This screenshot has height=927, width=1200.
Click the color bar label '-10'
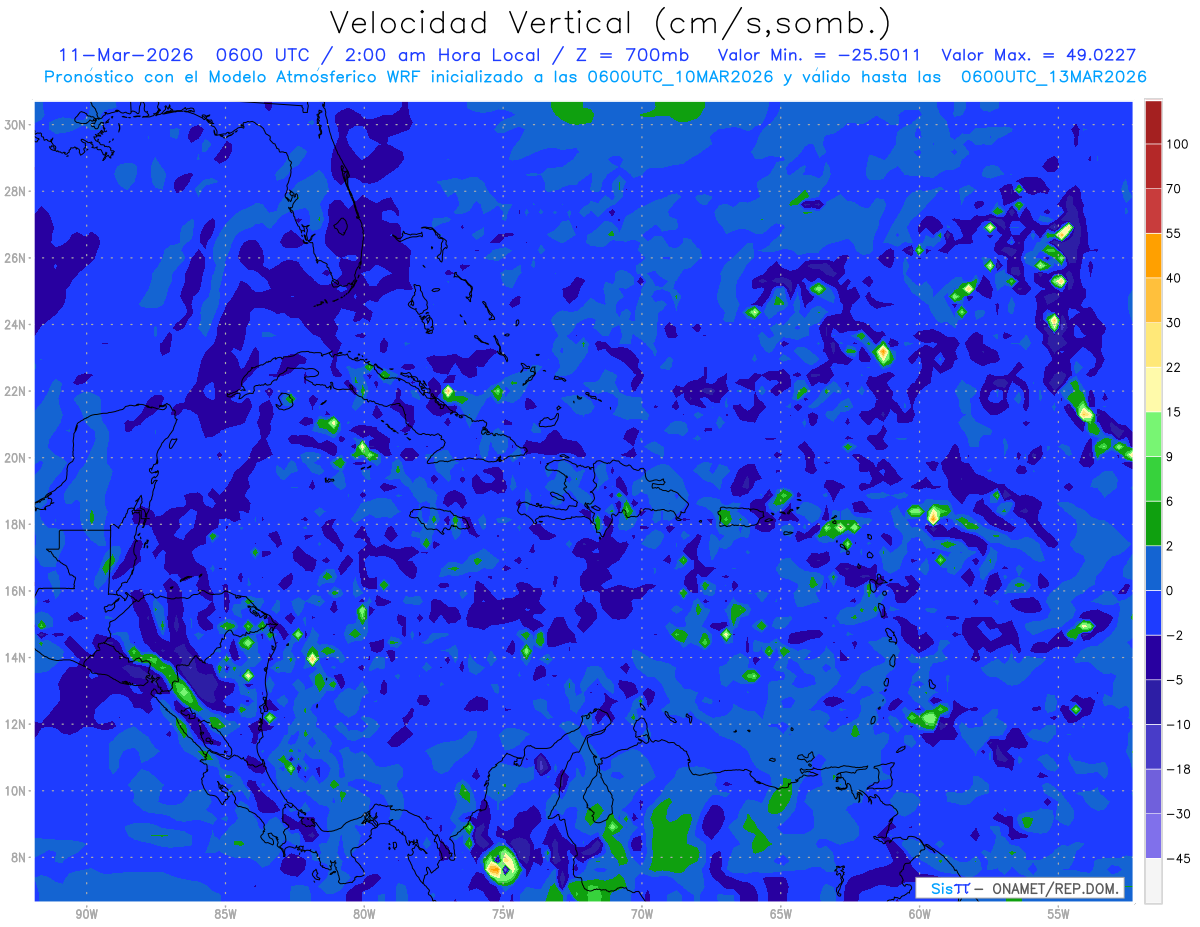point(1177,724)
